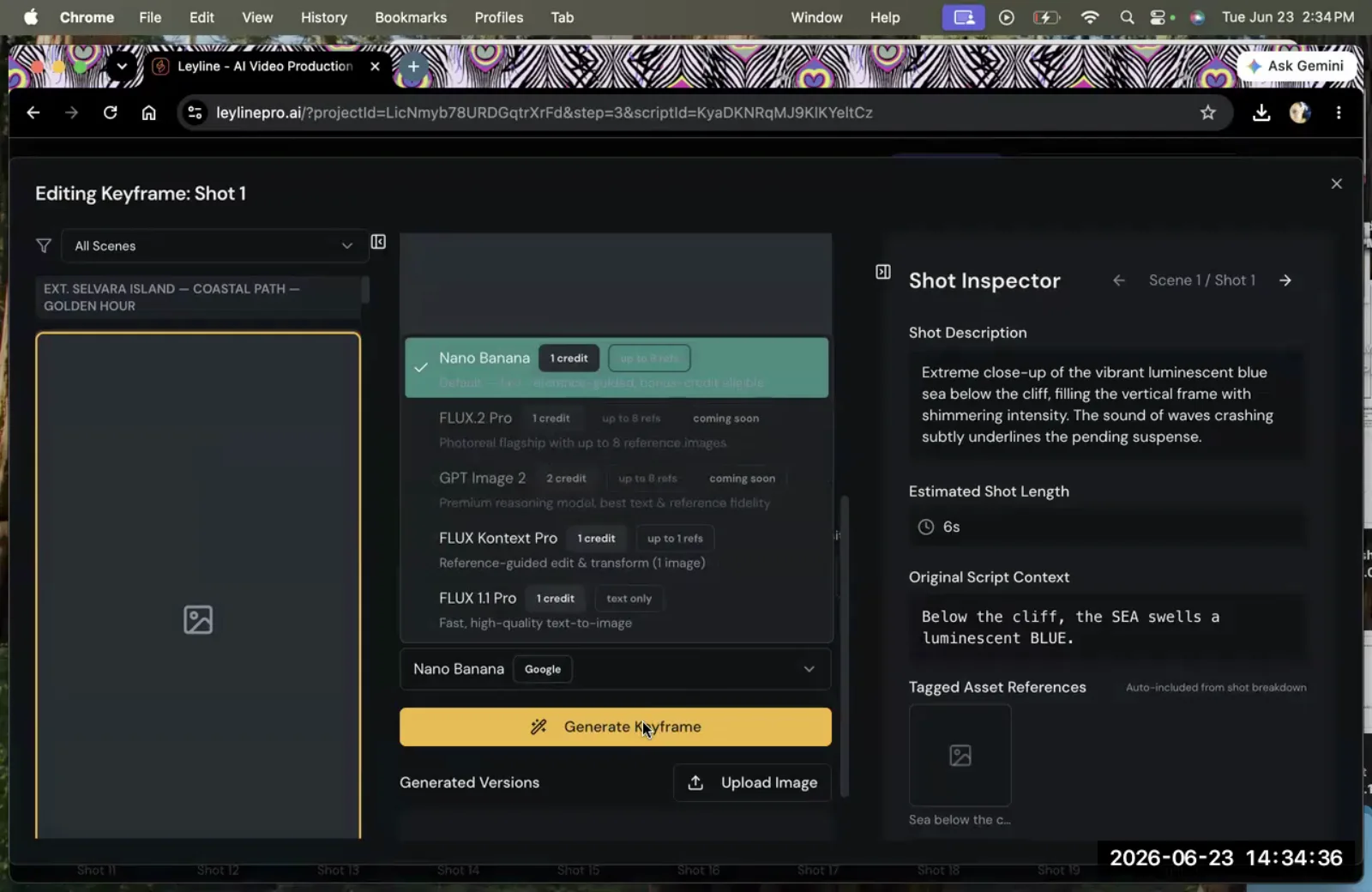The image size is (1372, 892).
Task: Click the scenes filter funnel icon
Action: tap(44, 246)
